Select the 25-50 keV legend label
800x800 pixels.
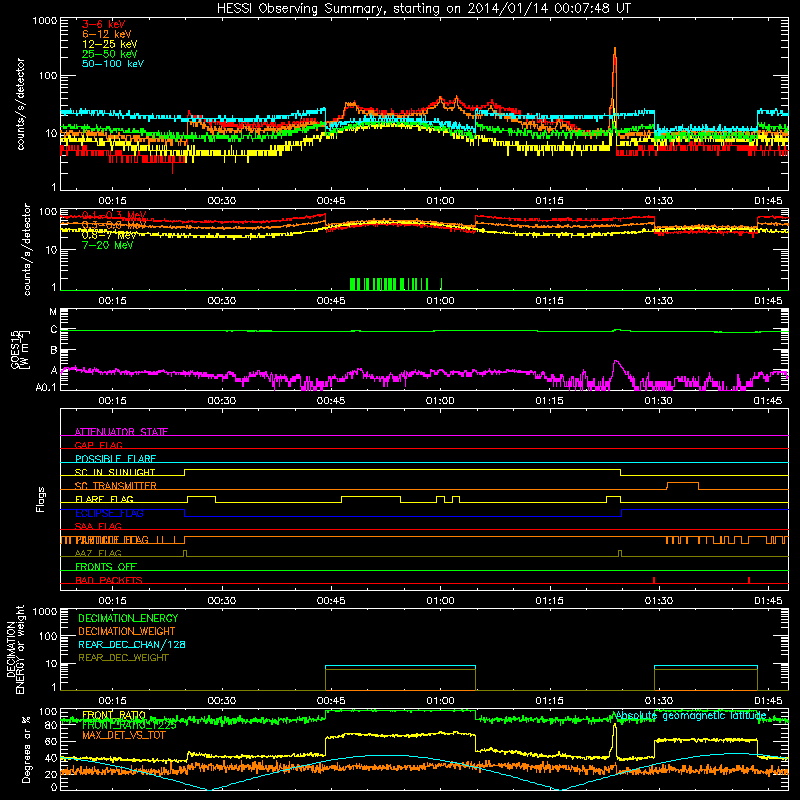(109, 54)
